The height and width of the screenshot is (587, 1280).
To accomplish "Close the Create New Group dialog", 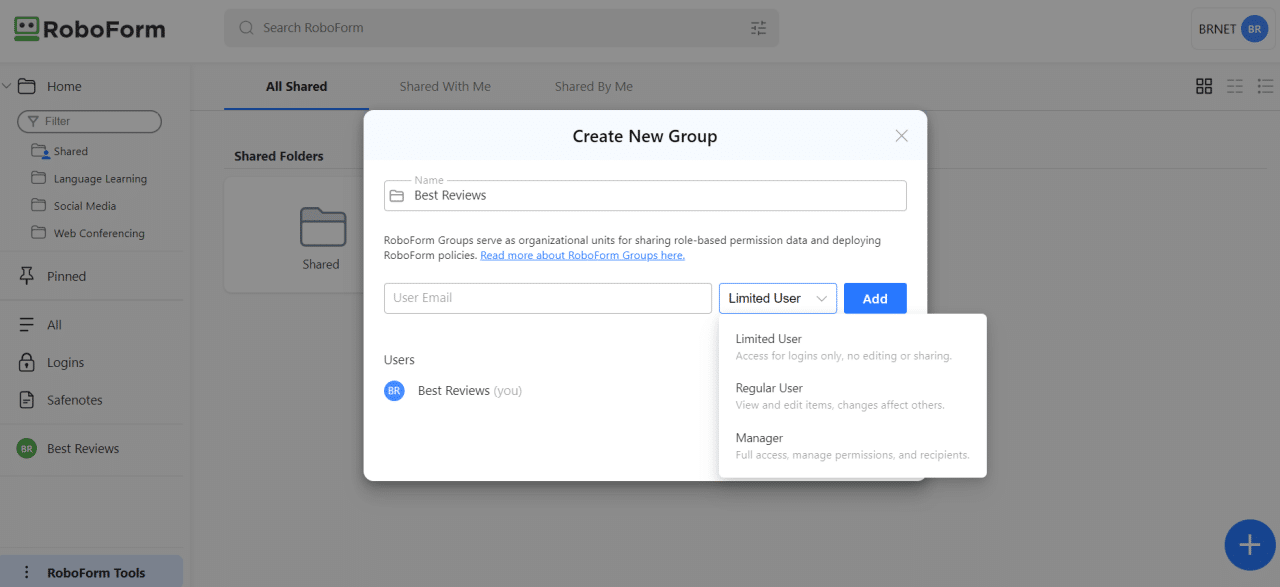I will click(901, 136).
